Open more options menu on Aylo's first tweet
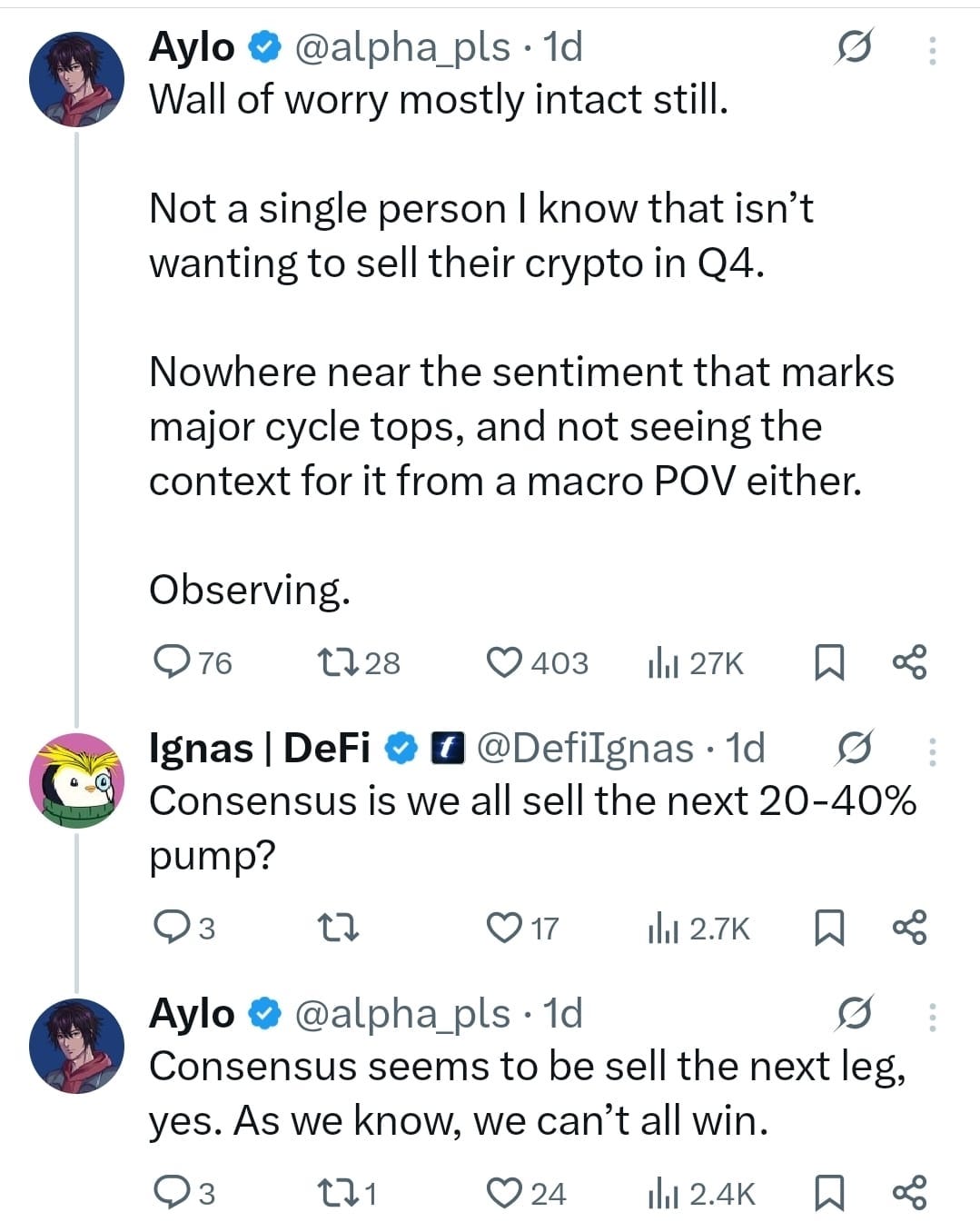This screenshot has width=980, height=1222. 932,50
